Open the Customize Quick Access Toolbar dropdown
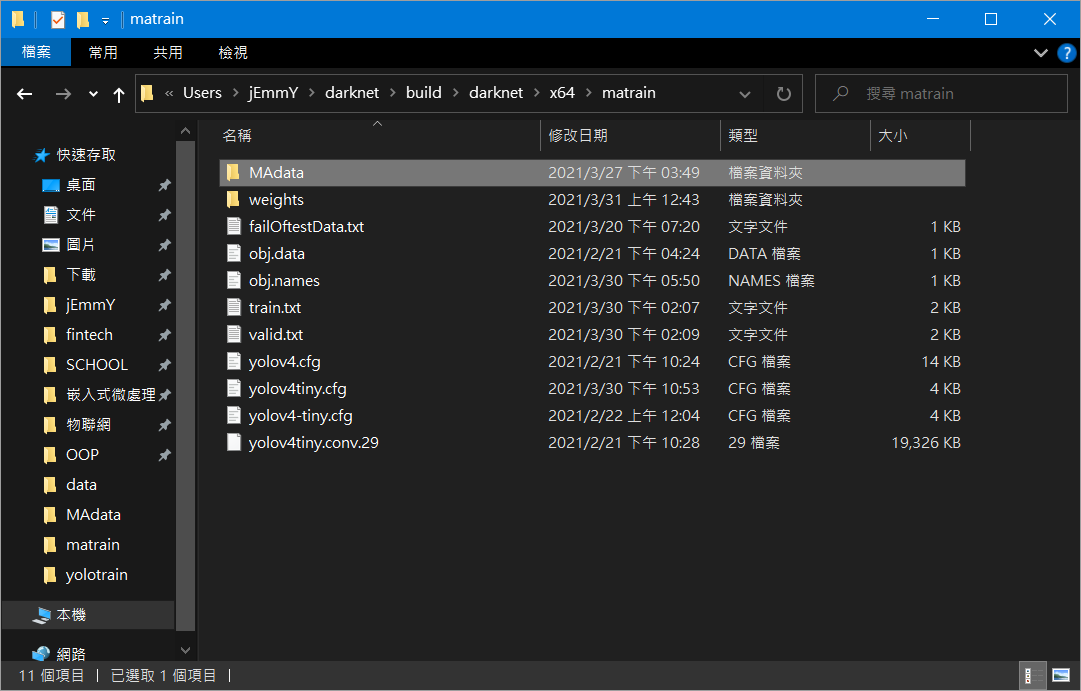 [x=105, y=21]
